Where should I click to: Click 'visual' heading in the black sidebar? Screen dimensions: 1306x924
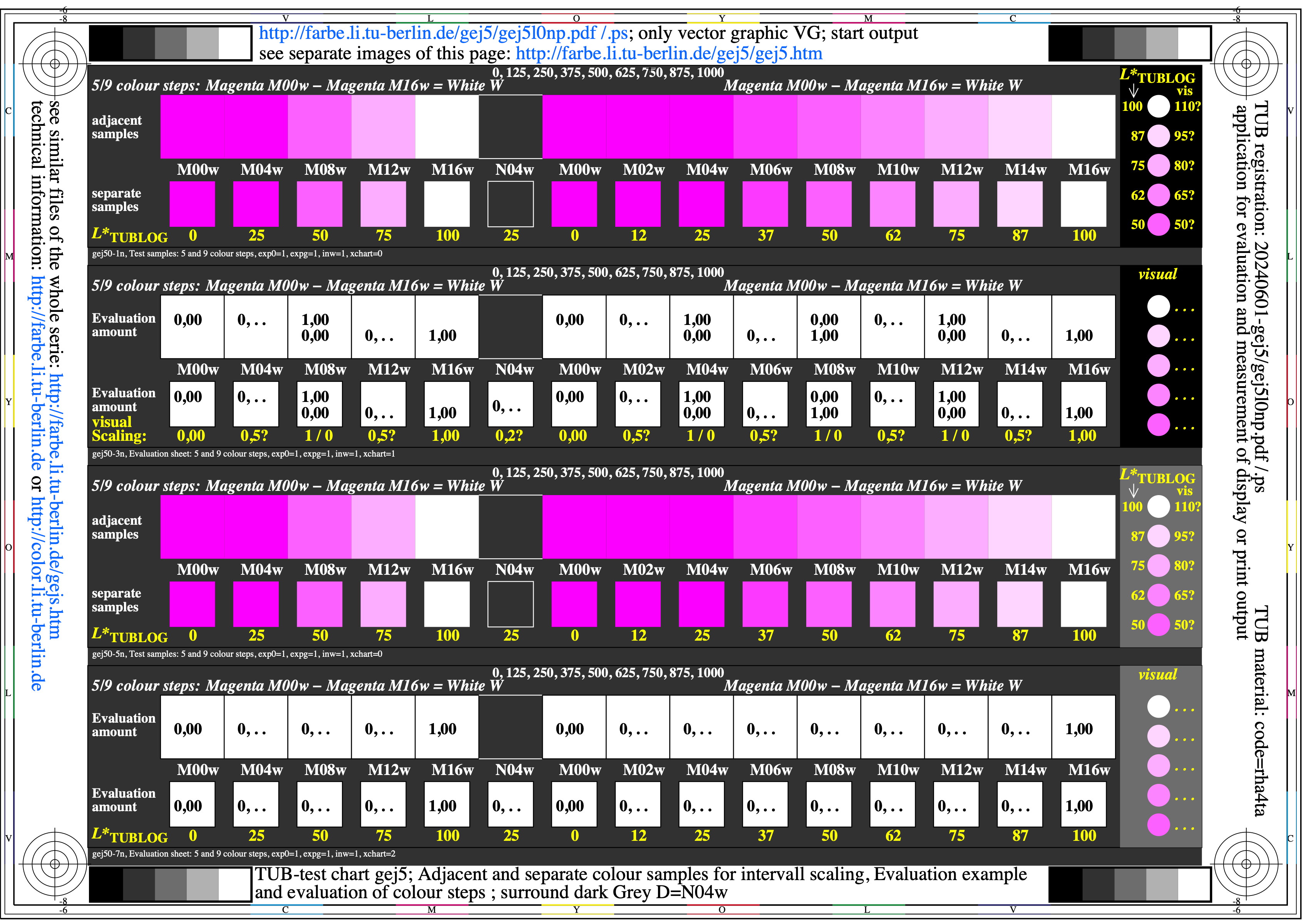(x=1158, y=275)
